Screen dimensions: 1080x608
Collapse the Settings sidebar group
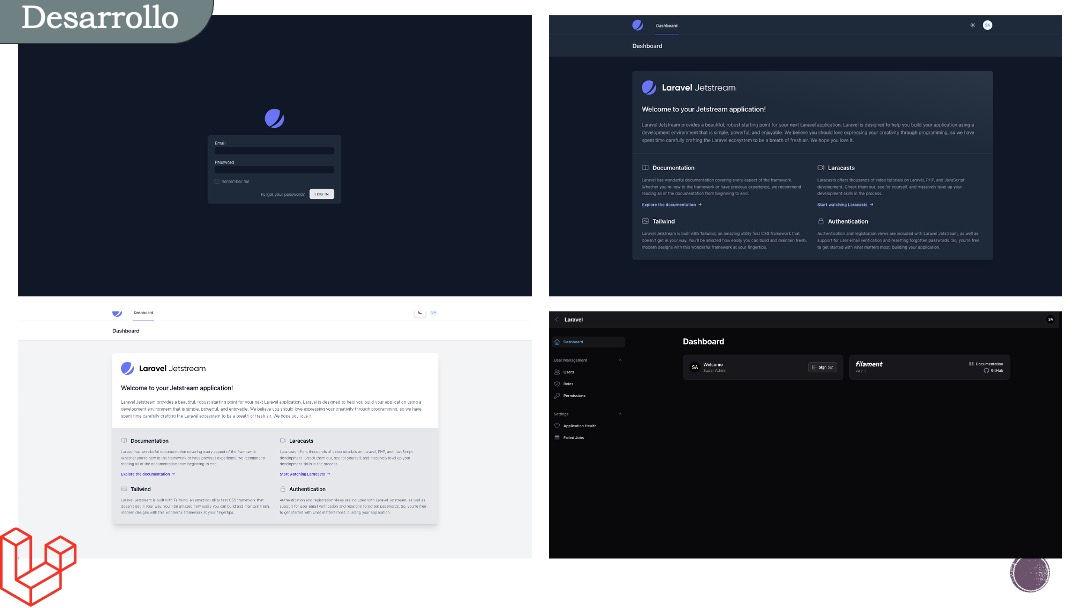620,413
